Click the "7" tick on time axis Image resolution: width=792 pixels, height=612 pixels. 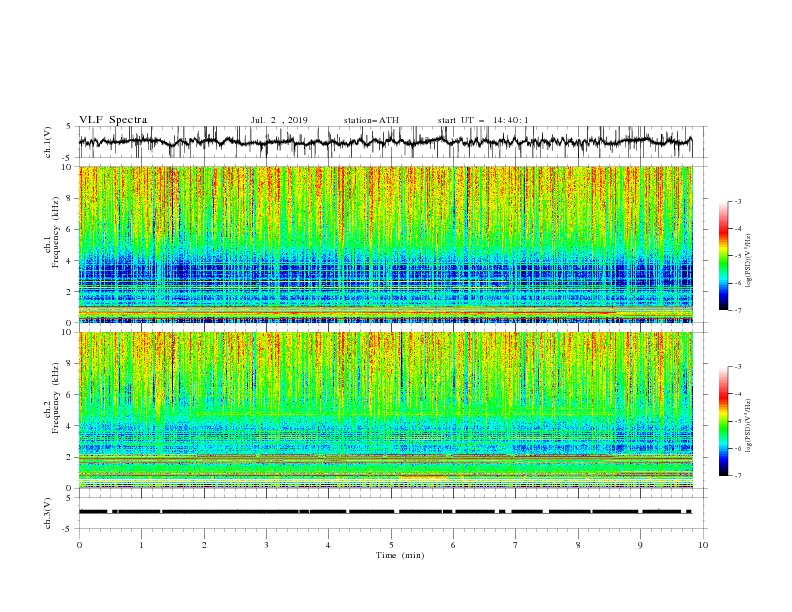coord(515,545)
